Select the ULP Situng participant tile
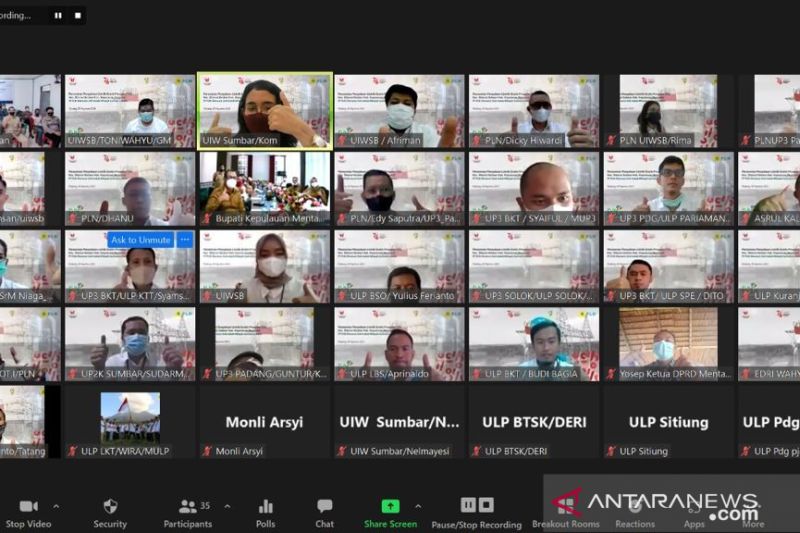Viewport: 800px width, 533px height. point(668,421)
